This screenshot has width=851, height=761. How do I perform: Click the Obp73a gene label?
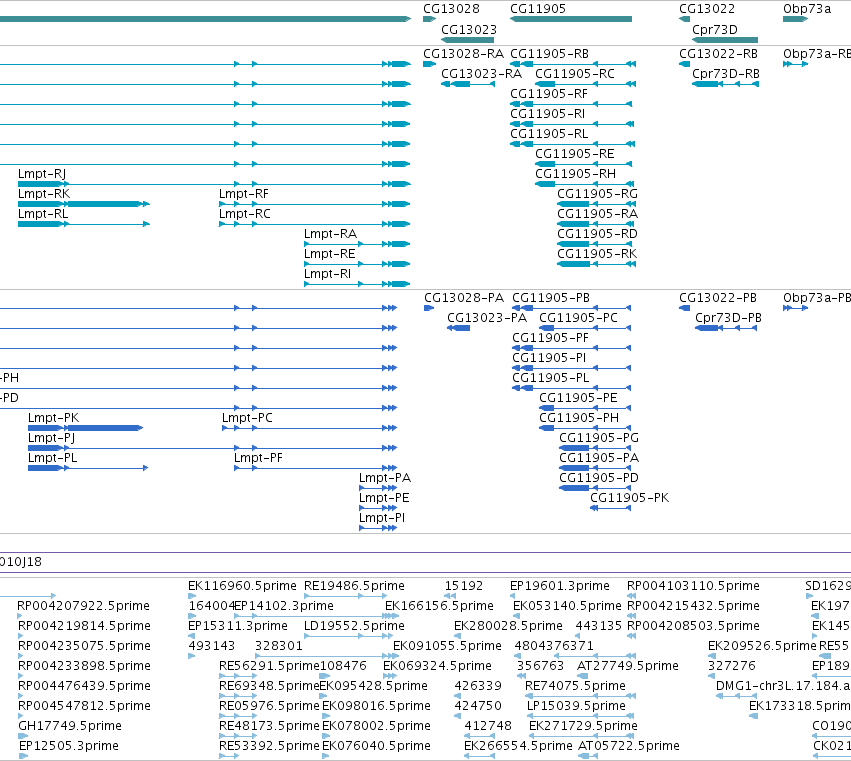point(806,9)
